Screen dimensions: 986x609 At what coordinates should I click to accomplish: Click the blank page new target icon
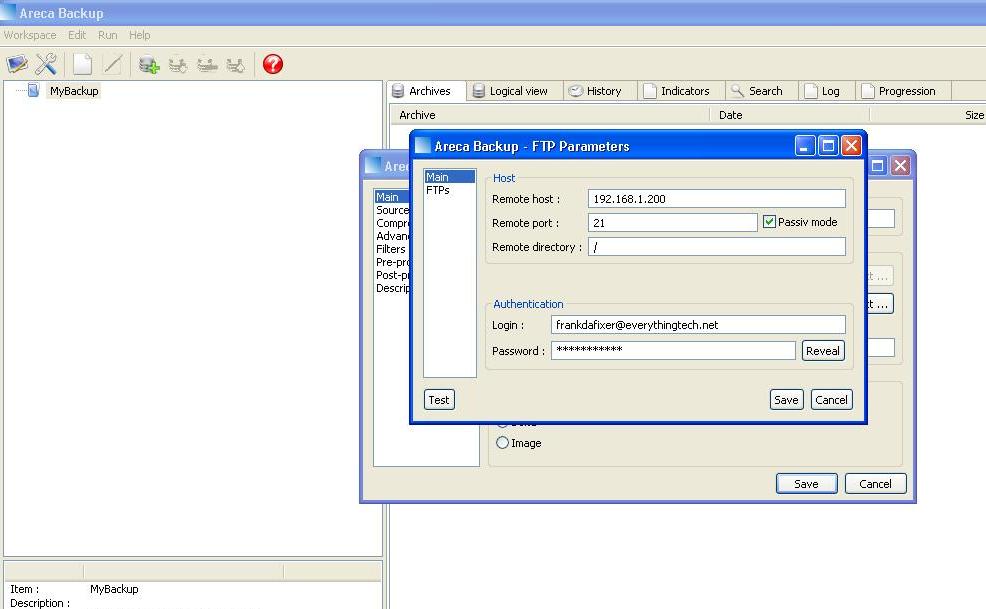coord(83,65)
